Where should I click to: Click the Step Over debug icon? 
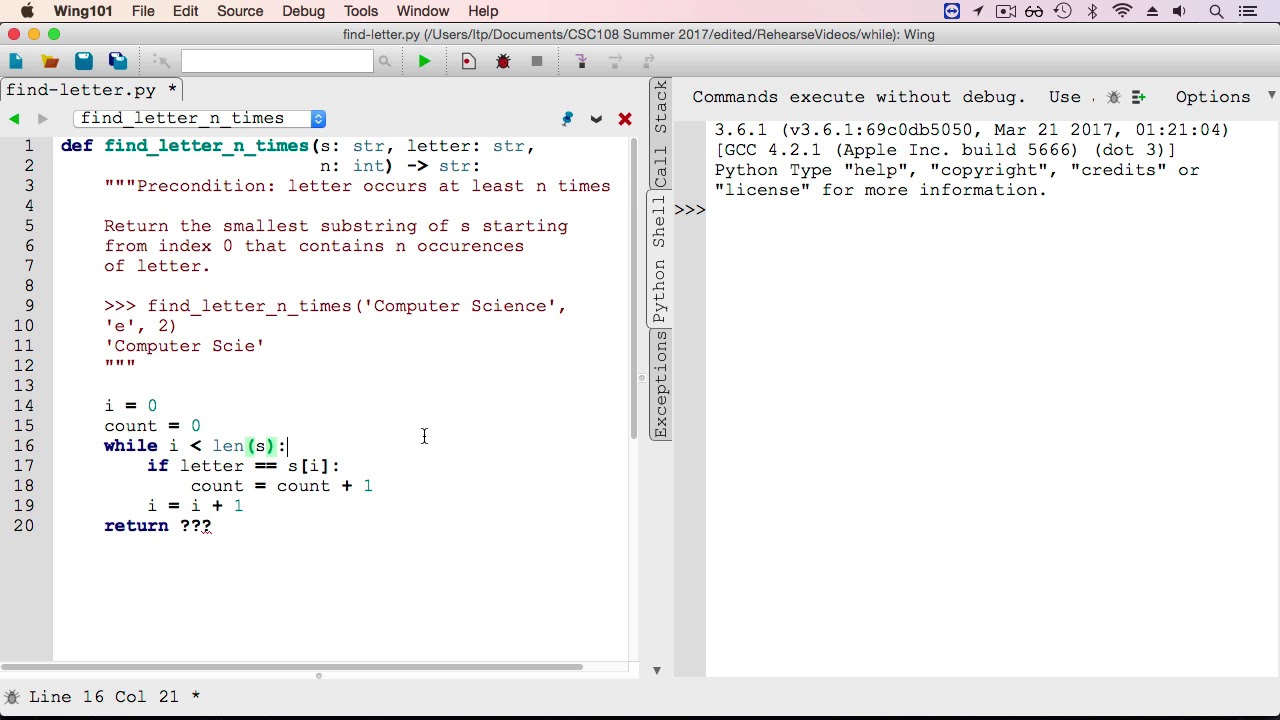(x=615, y=62)
